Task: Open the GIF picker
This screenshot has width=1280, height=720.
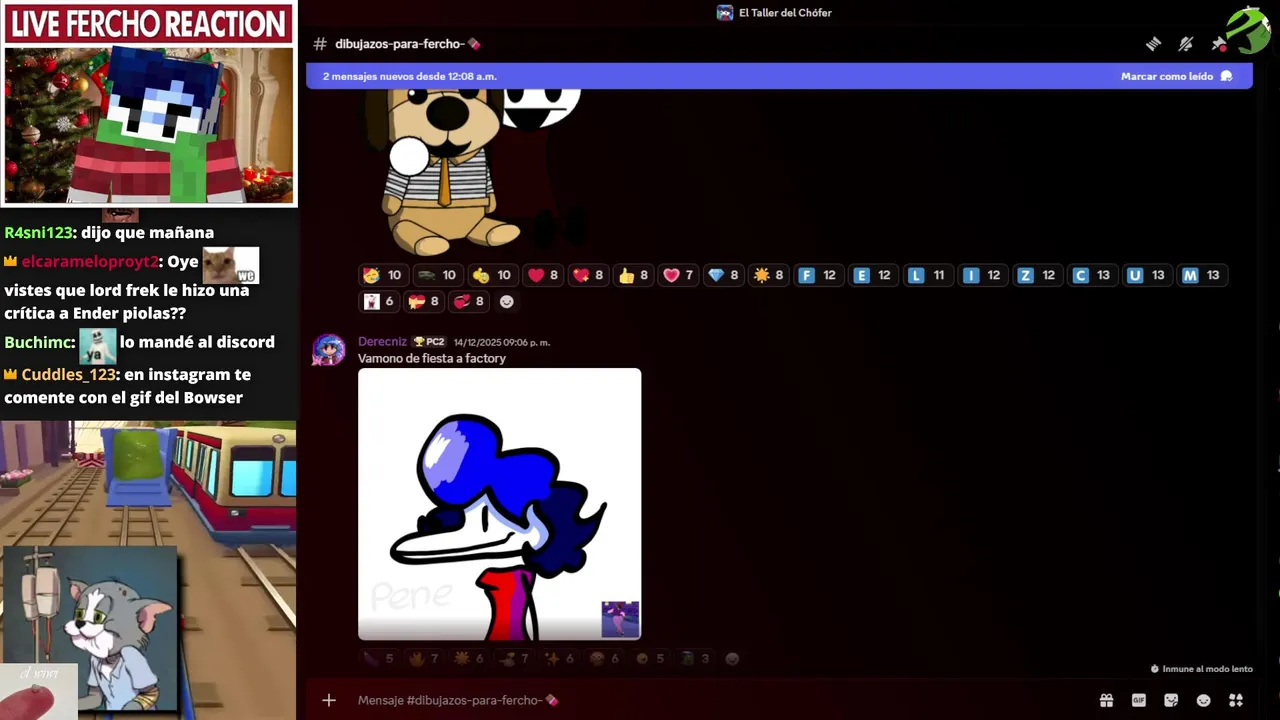Action: [1138, 700]
